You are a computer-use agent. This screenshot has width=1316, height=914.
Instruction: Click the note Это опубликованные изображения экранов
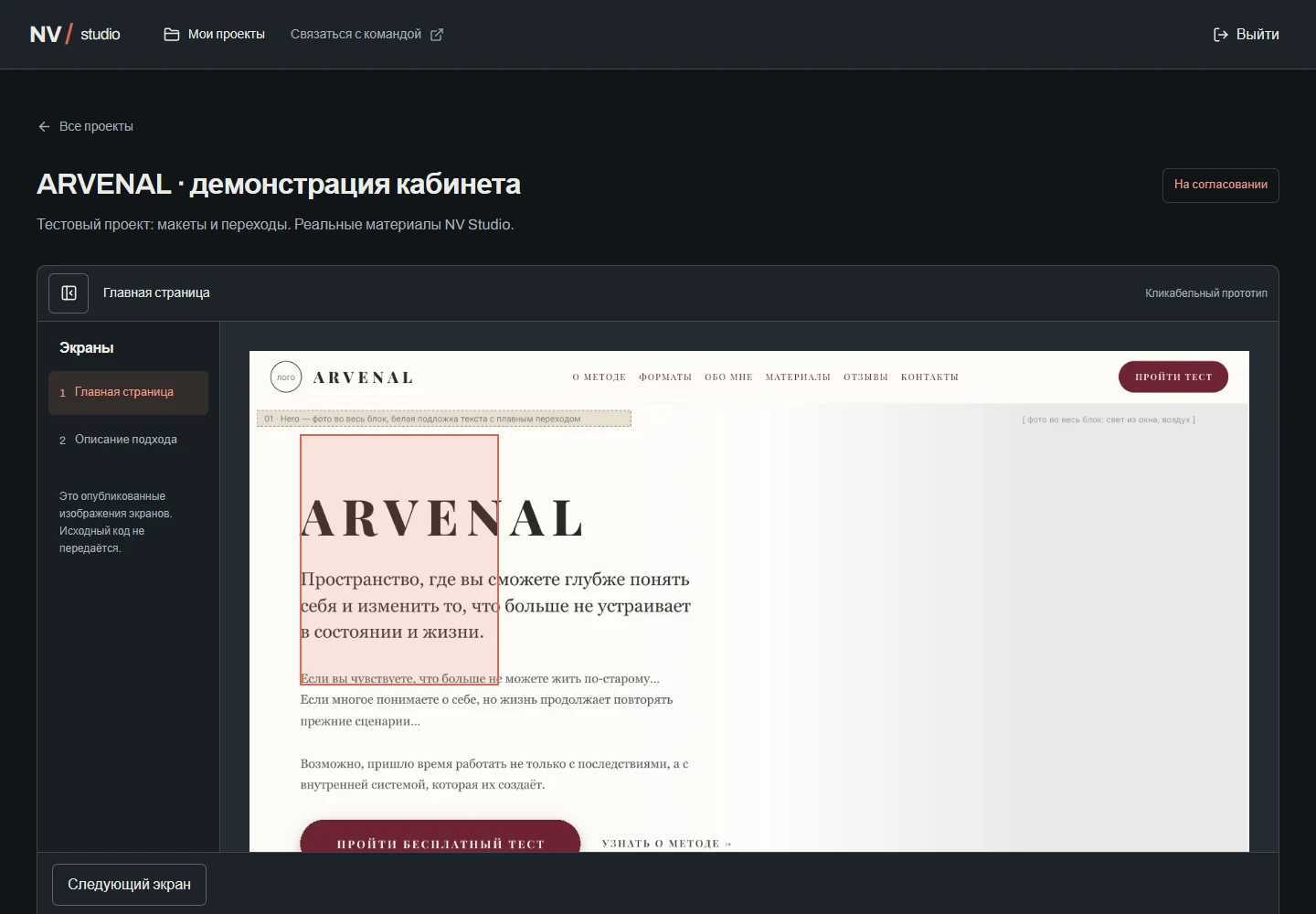(116, 522)
